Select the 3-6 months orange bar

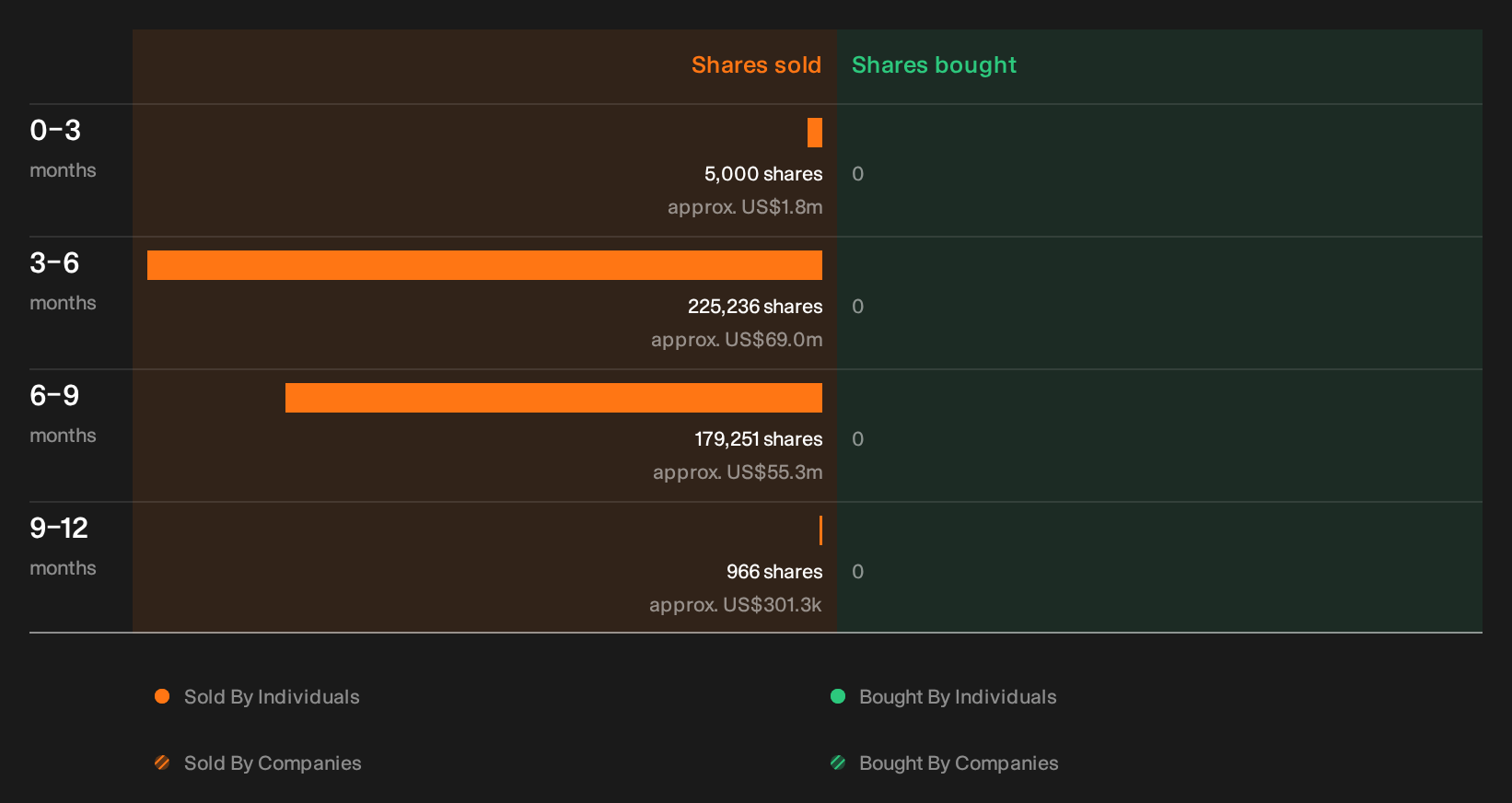click(x=484, y=265)
